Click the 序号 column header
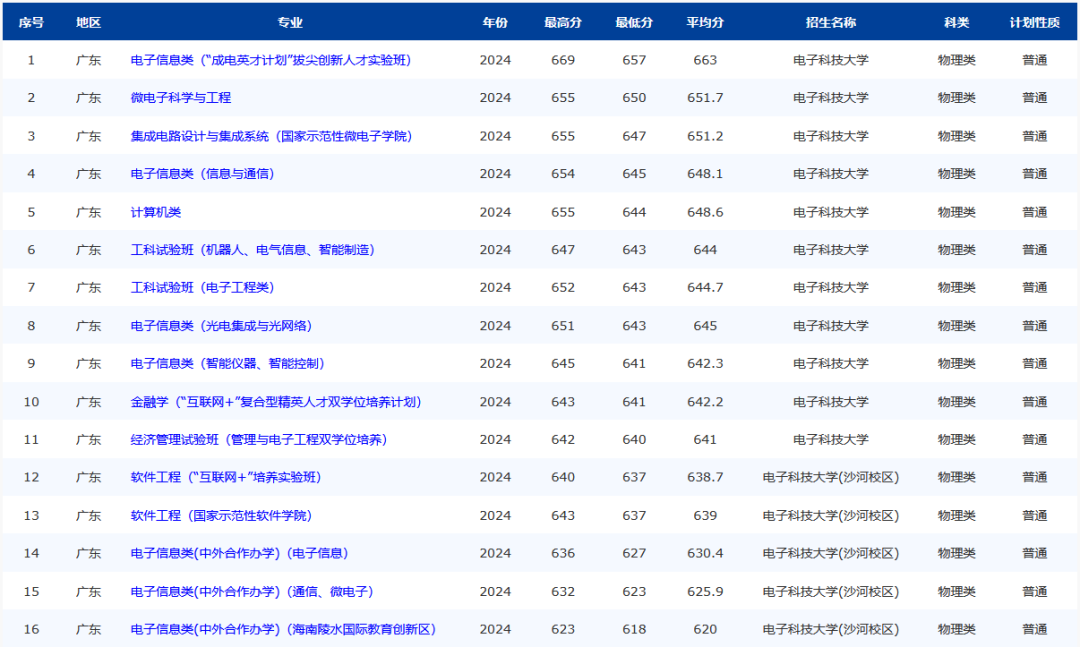Viewport: 1080px width, 647px height. click(31, 22)
